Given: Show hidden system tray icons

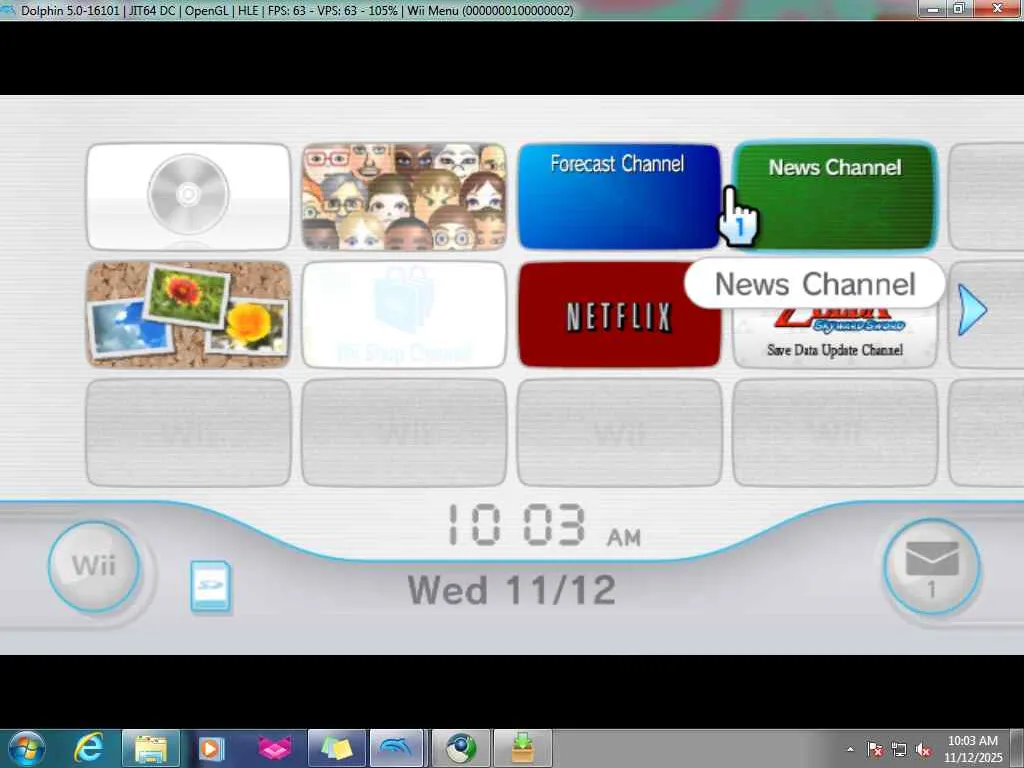Looking at the screenshot, I should [x=850, y=749].
